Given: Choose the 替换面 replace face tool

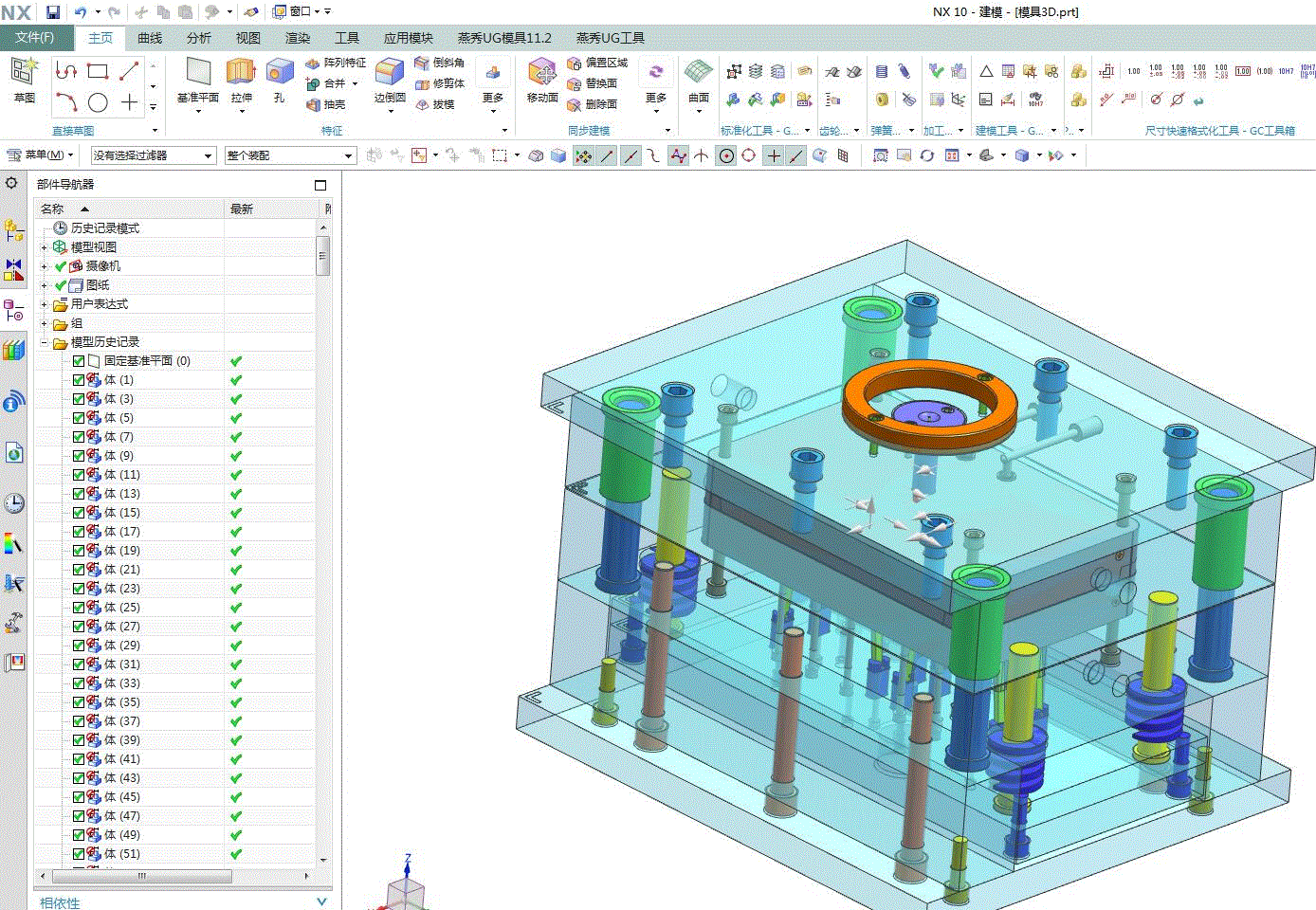Looking at the screenshot, I should point(593,83).
